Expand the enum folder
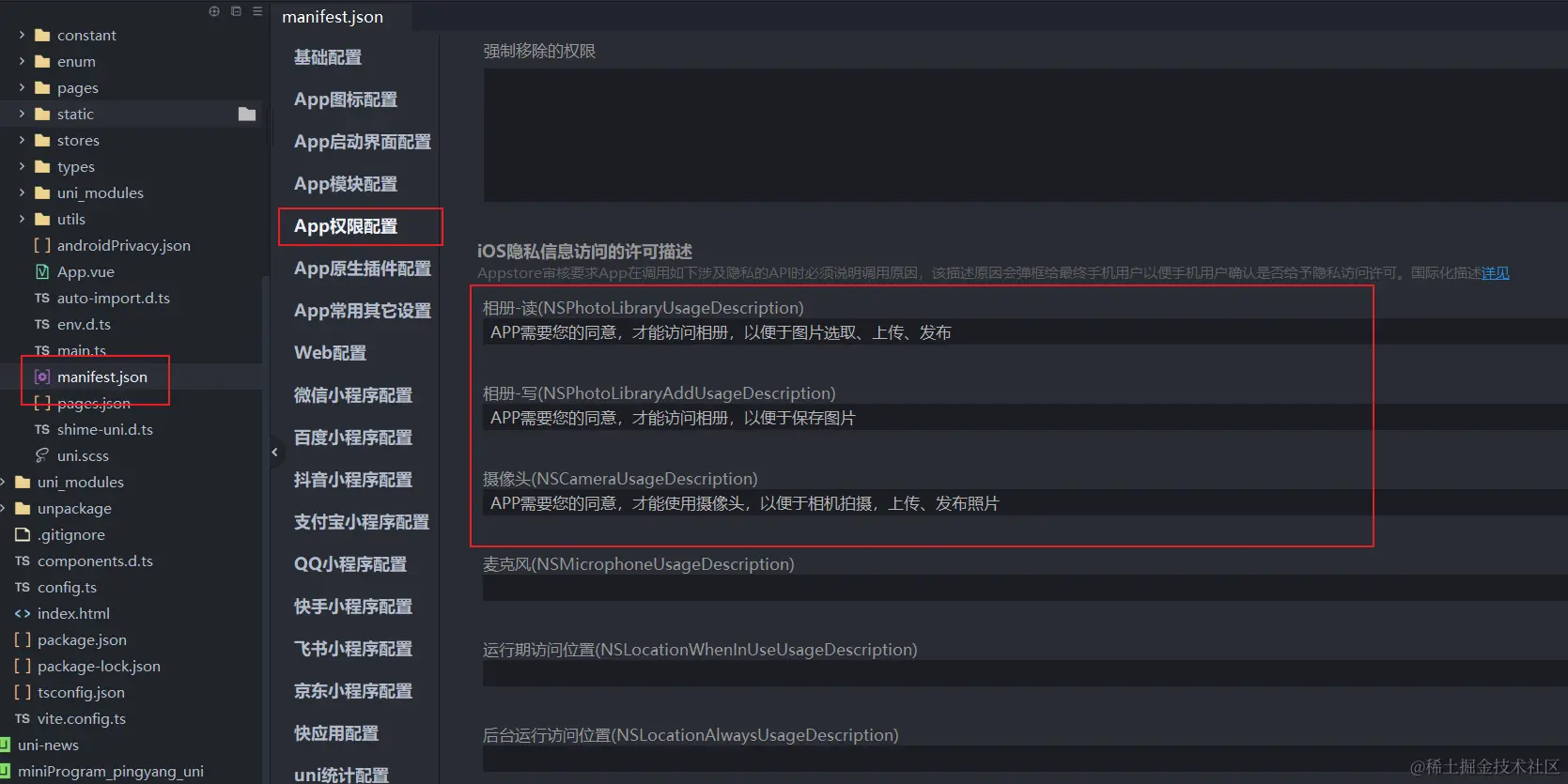Screen dimensions: 1568x784 (22, 61)
